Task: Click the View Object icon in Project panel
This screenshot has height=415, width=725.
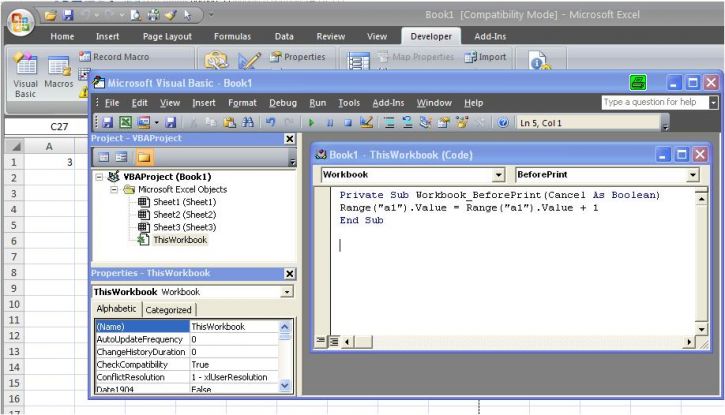Action: [x=122, y=158]
